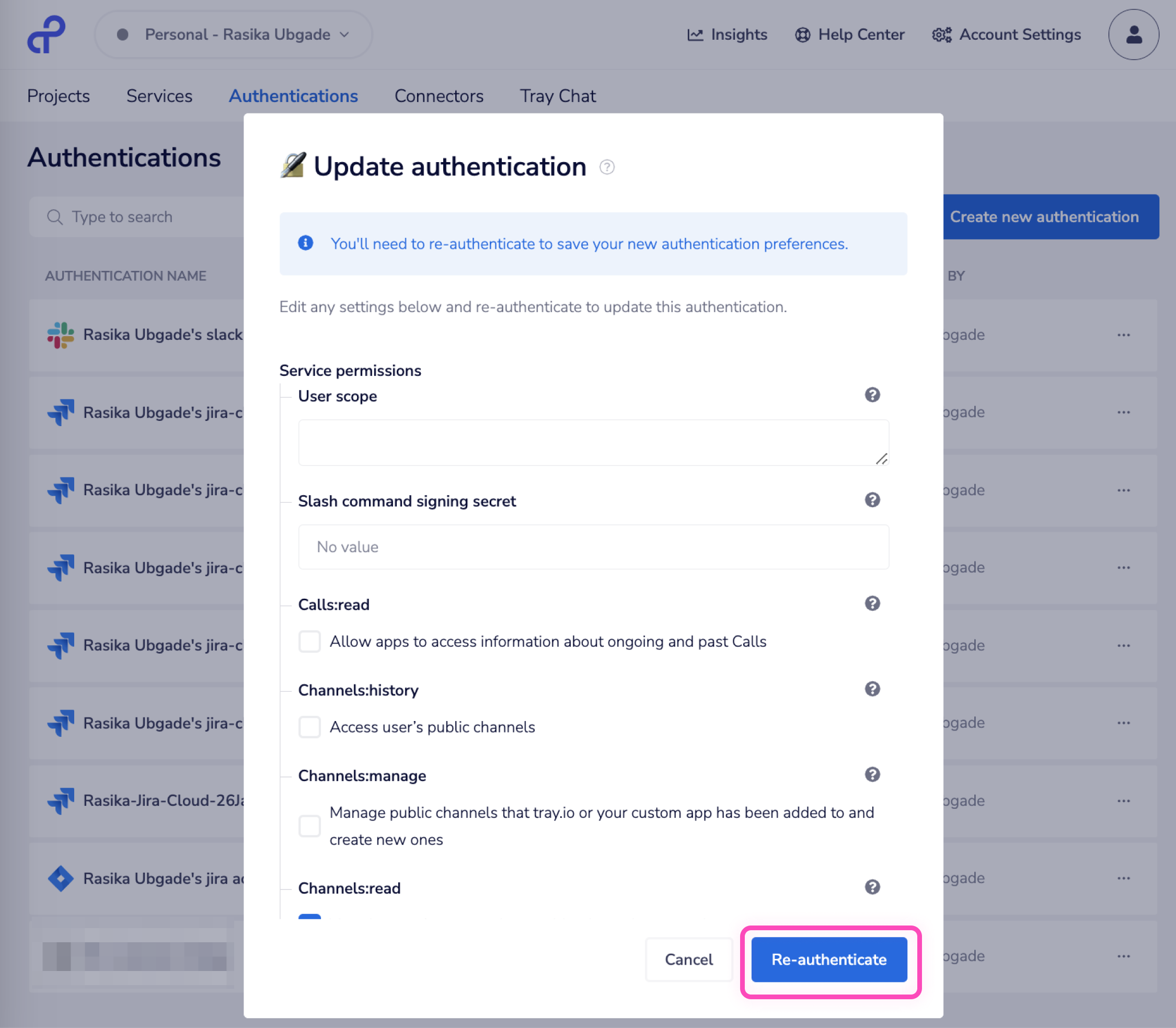The image size is (1176, 1028).
Task: Select the Slack icon on Rasika Ubgade's slack row
Action: pyautogui.click(x=59, y=335)
